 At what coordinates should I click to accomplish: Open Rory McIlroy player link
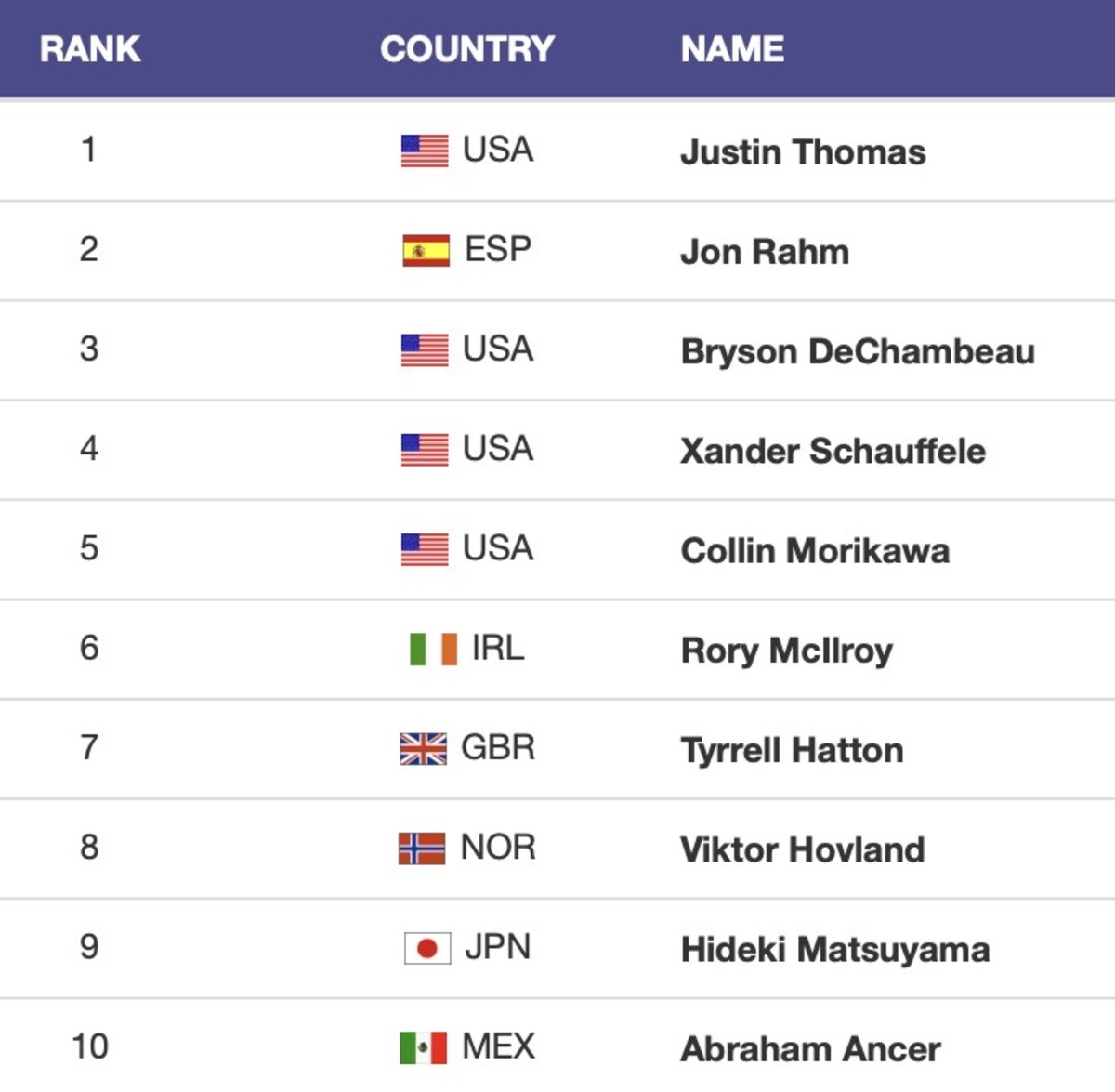point(786,650)
